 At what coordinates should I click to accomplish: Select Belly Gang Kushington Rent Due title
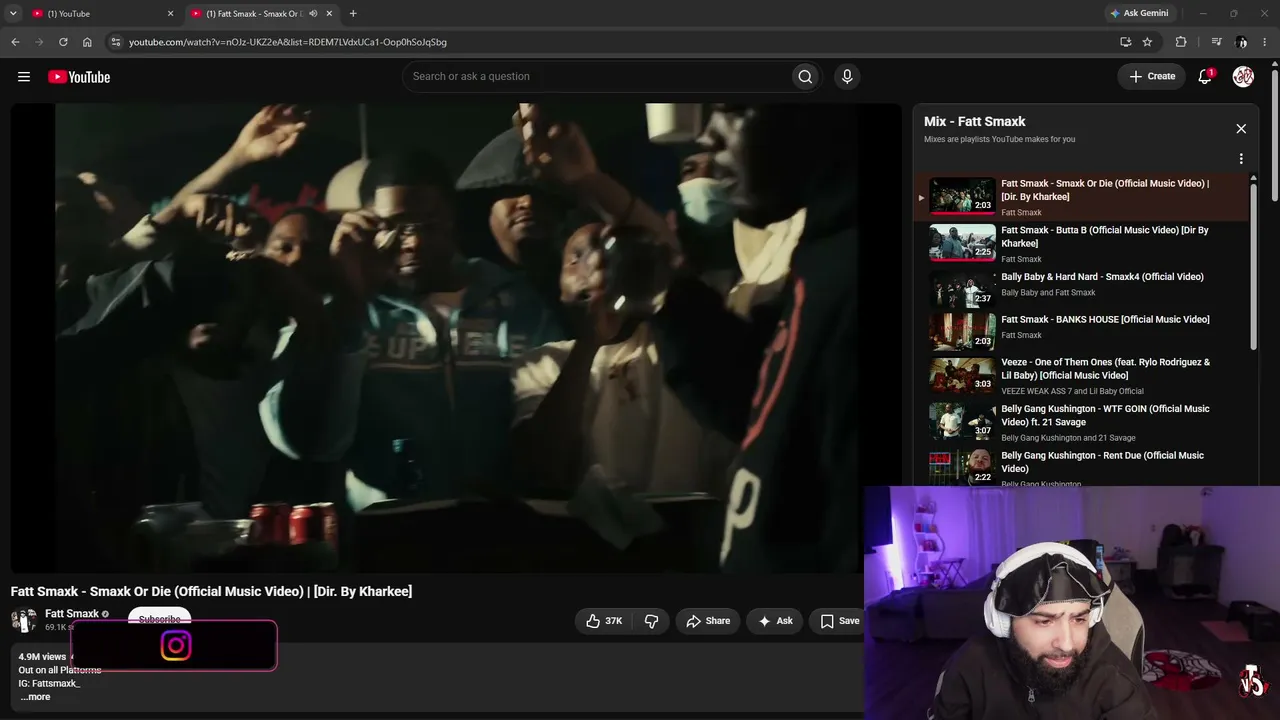coord(1102,462)
